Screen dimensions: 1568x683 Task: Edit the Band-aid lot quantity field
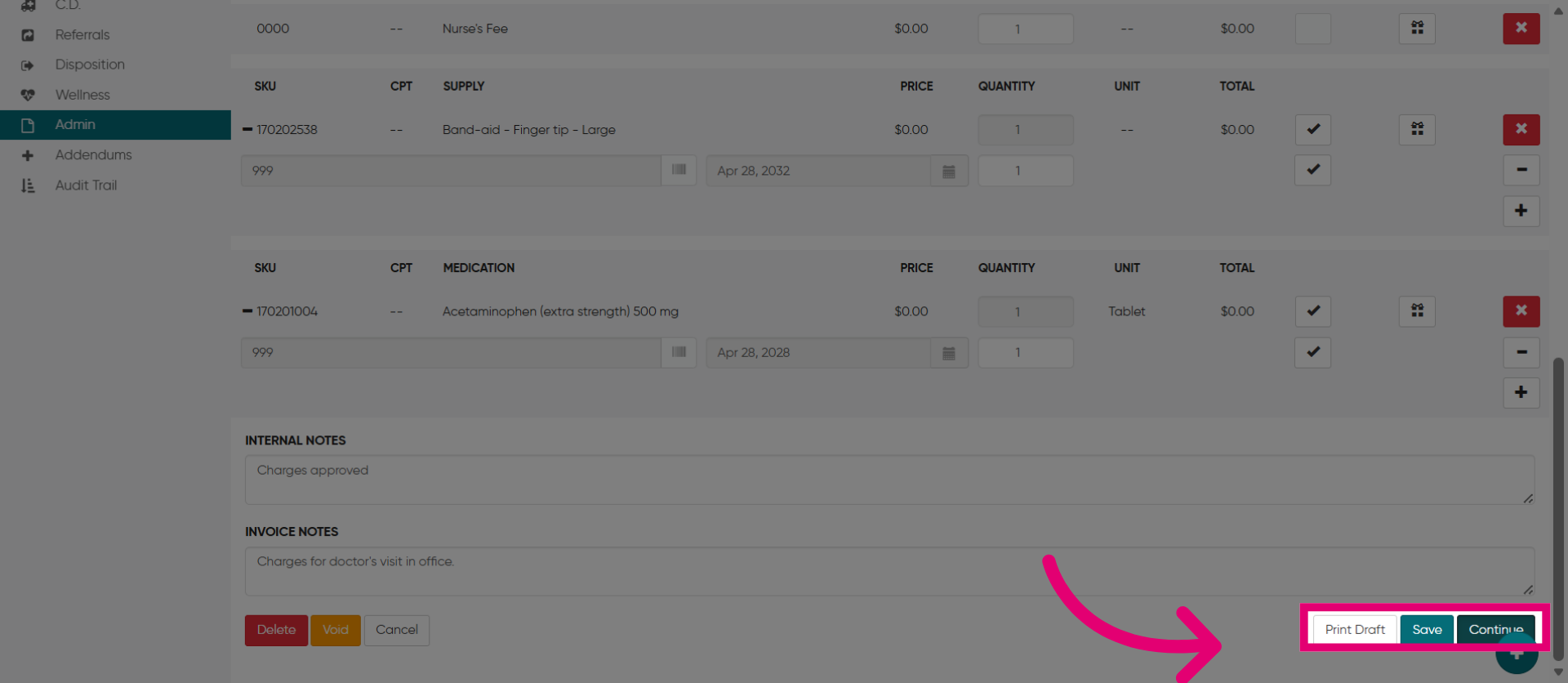click(1025, 171)
